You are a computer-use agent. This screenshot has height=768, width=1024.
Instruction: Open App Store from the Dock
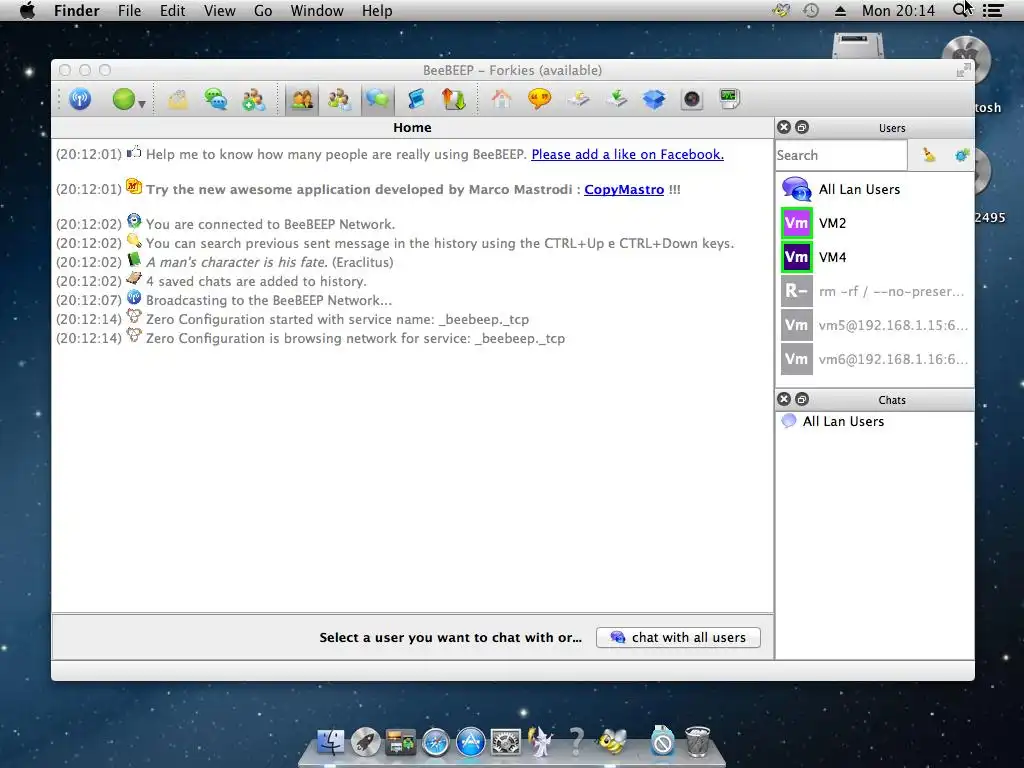(470, 742)
